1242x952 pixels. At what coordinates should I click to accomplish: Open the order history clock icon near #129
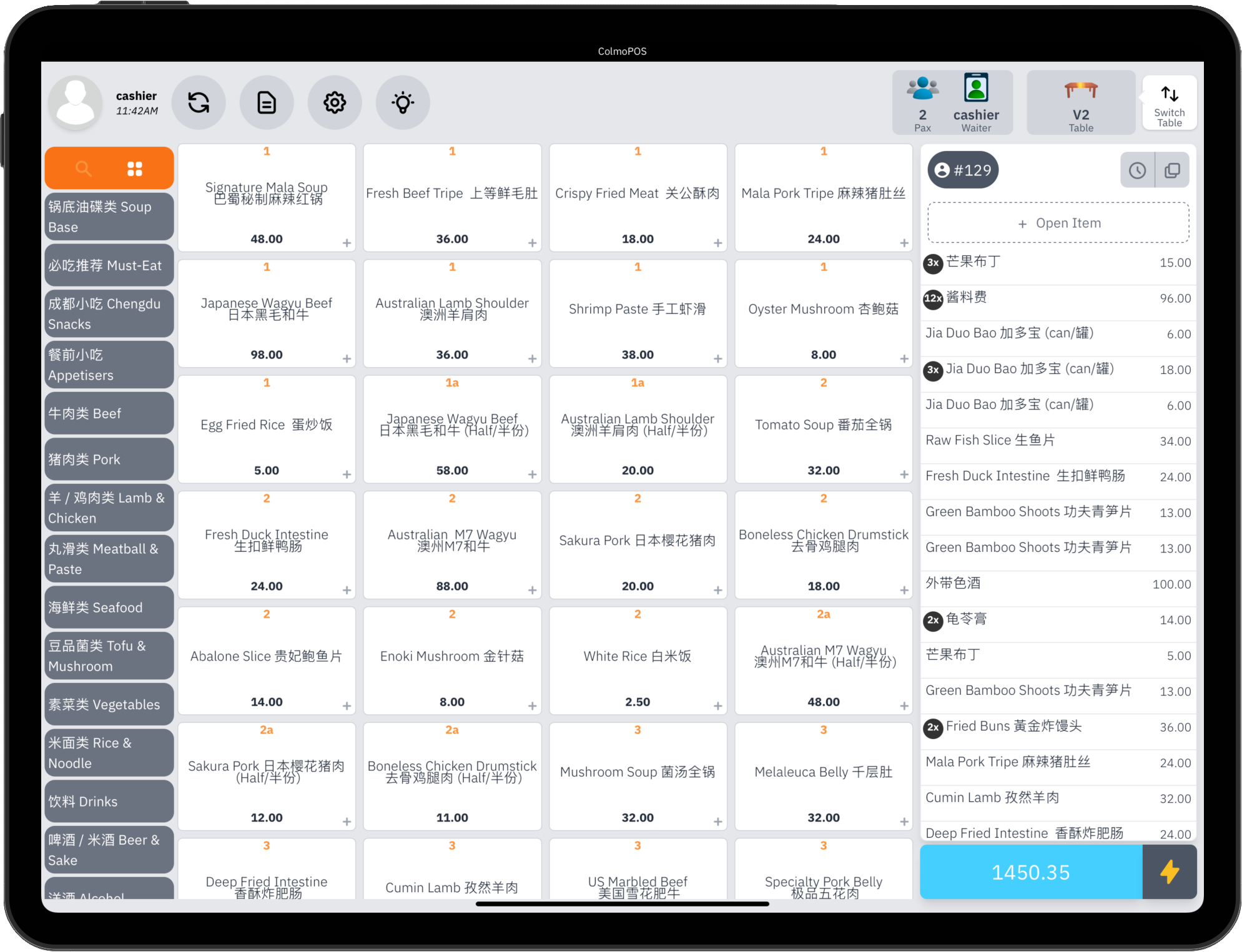1138,169
